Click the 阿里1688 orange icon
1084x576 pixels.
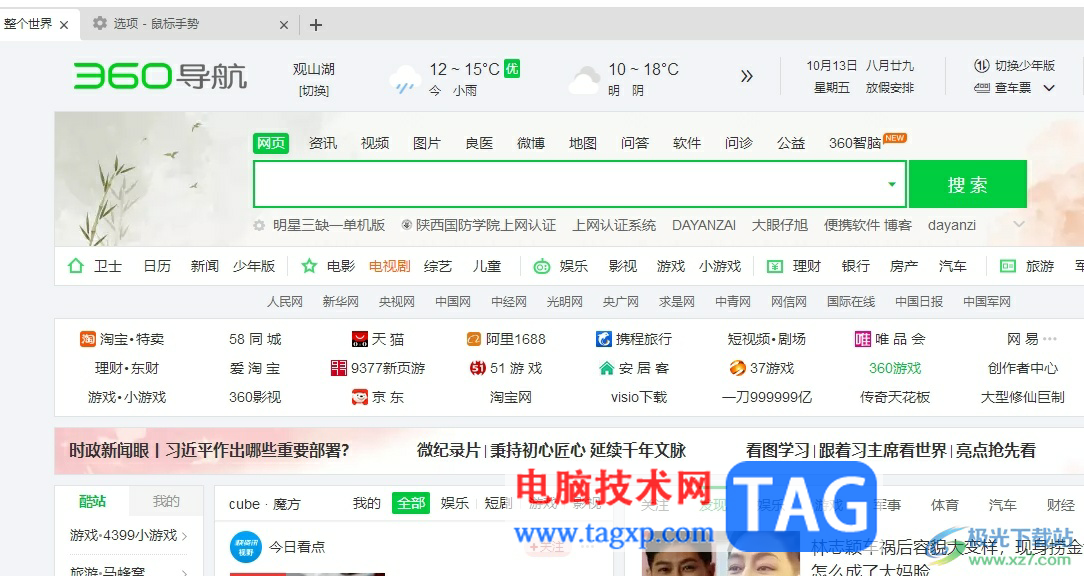pos(473,339)
